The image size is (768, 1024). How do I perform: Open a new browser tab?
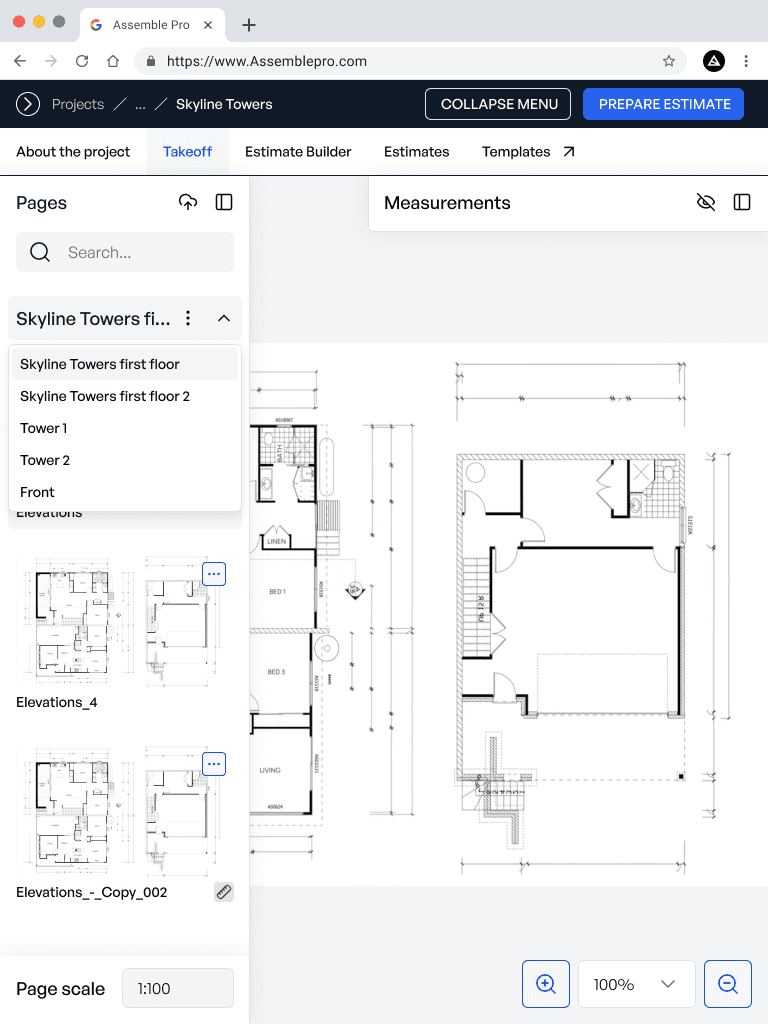pyautogui.click(x=249, y=25)
